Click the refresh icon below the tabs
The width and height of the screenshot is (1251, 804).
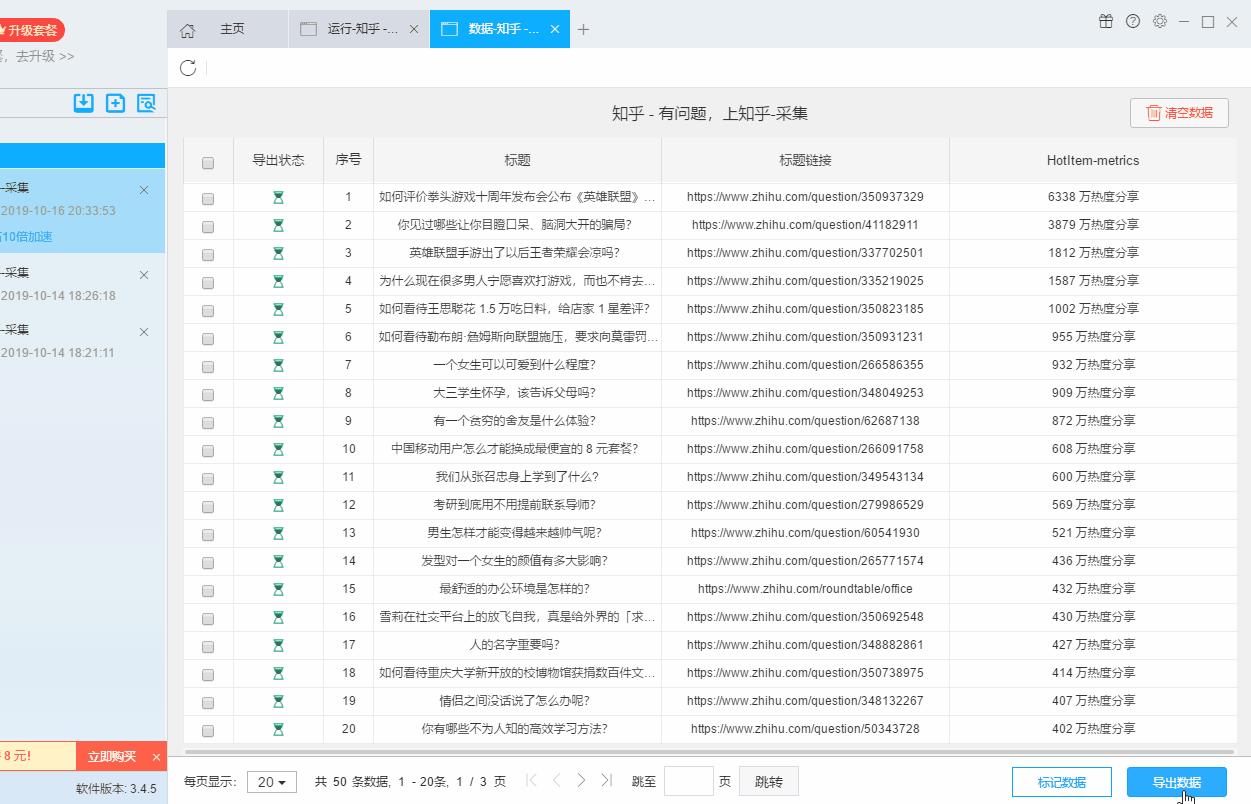[187, 68]
